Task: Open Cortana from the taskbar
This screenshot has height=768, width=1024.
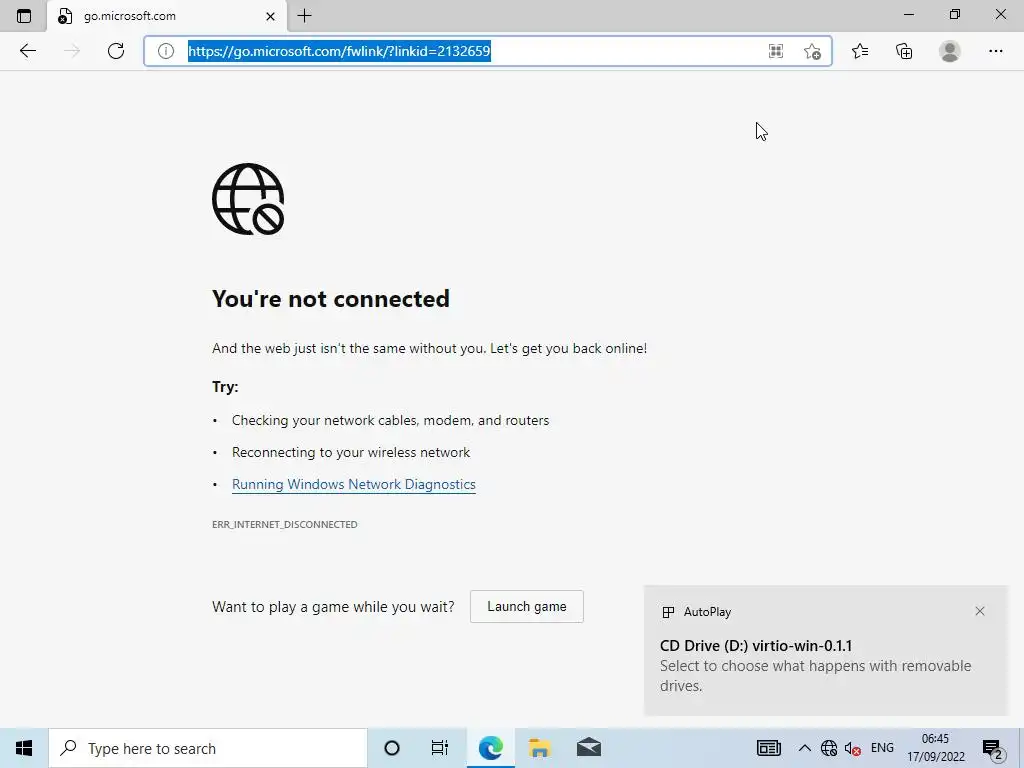Action: pyautogui.click(x=392, y=748)
